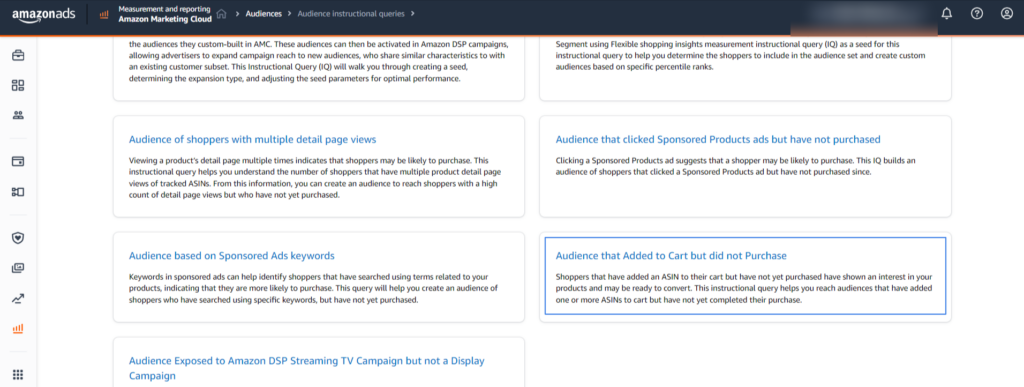Open Audience that clicked Sponsored Products ads link
The height and width of the screenshot is (387, 1024).
(718, 140)
